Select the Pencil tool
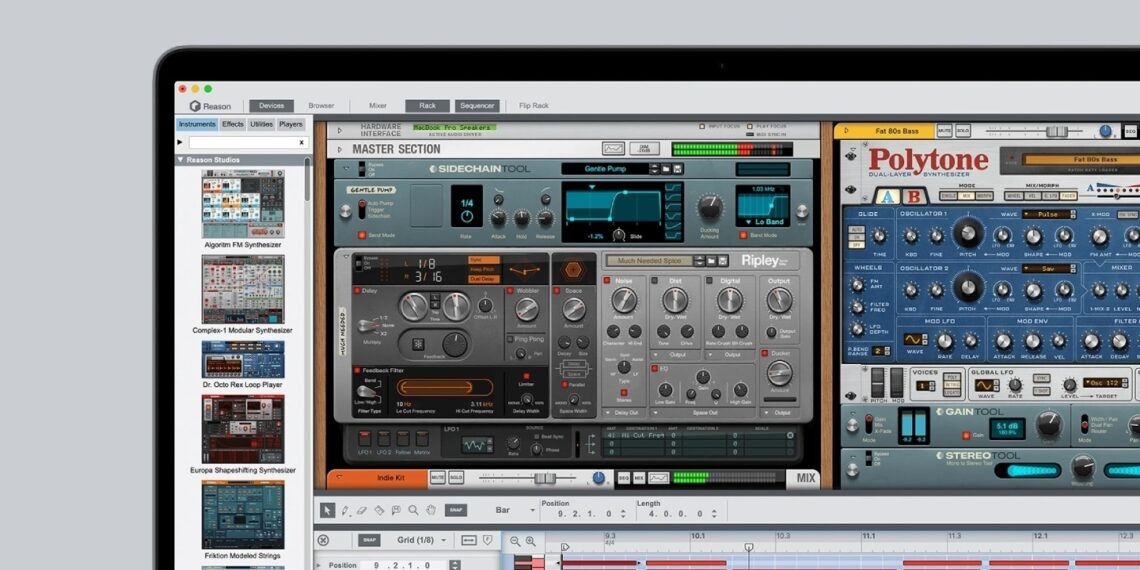The width and height of the screenshot is (1140, 570). tap(345, 510)
